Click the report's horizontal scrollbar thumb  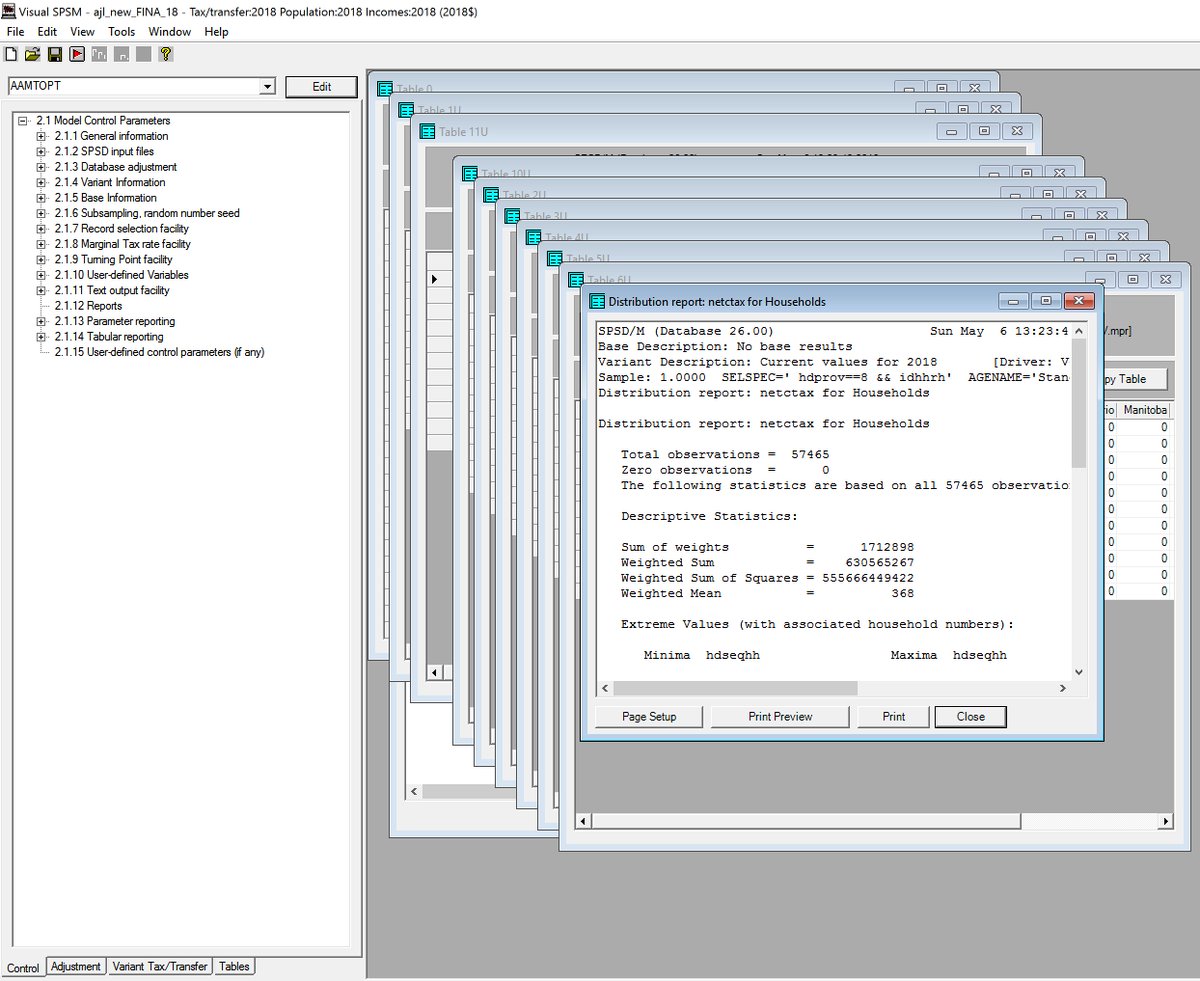coord(735,689)
